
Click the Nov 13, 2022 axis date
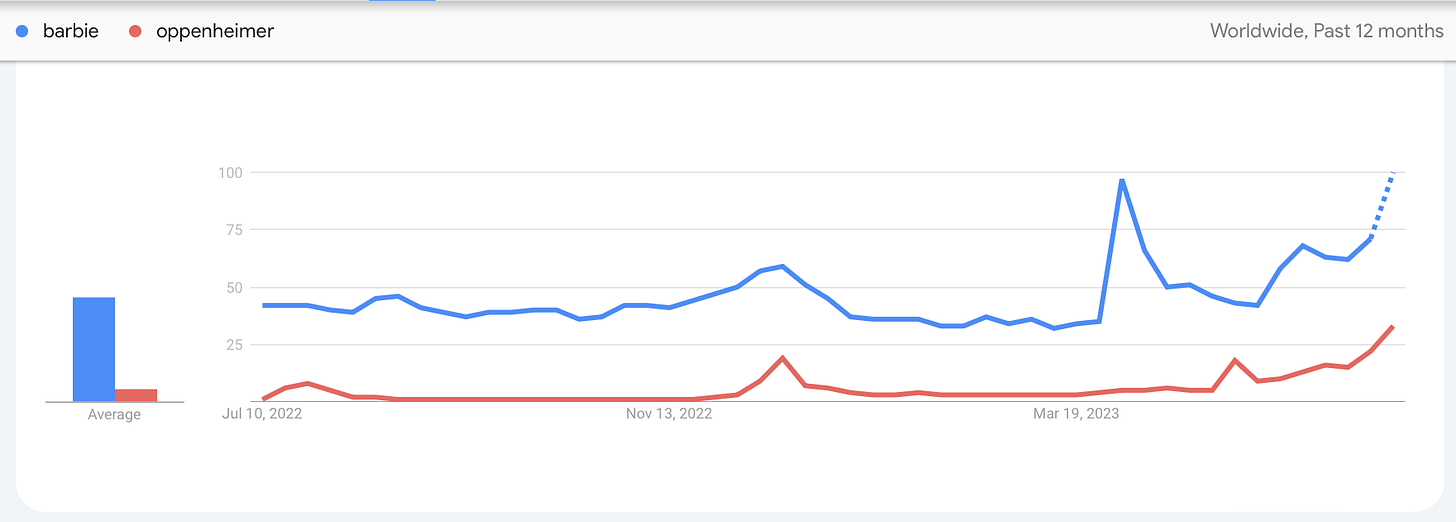(669, 413)
